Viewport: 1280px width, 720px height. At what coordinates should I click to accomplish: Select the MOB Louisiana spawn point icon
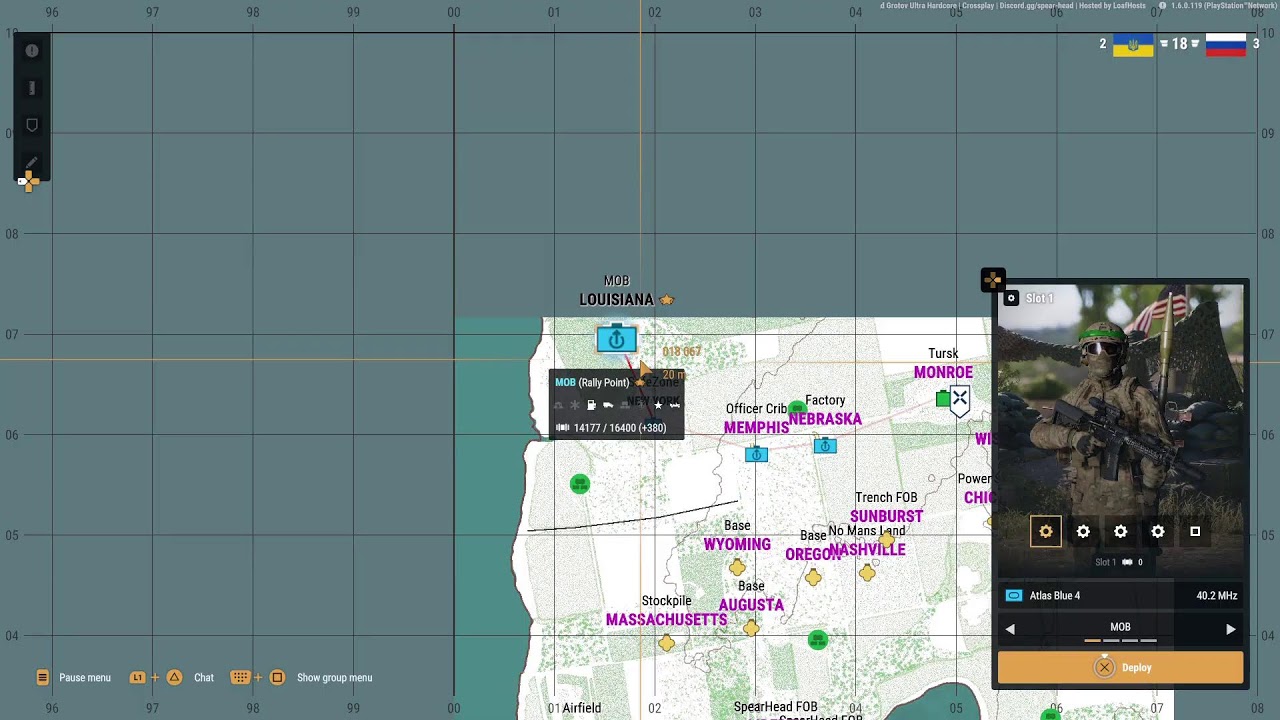tap(617, 339)
